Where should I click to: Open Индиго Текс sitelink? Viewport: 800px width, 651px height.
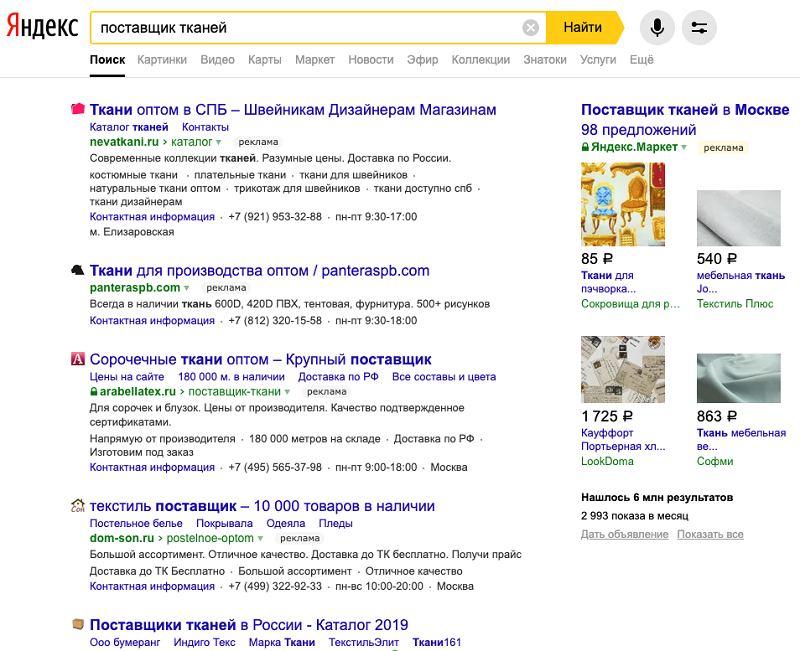click(x=205, y=642)
